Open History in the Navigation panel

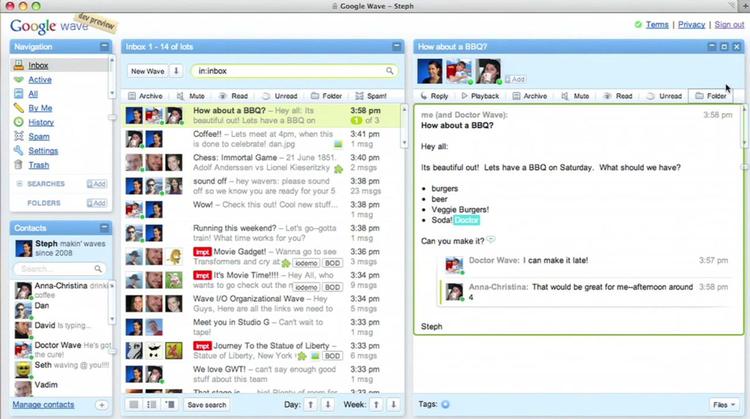point(40,122)
